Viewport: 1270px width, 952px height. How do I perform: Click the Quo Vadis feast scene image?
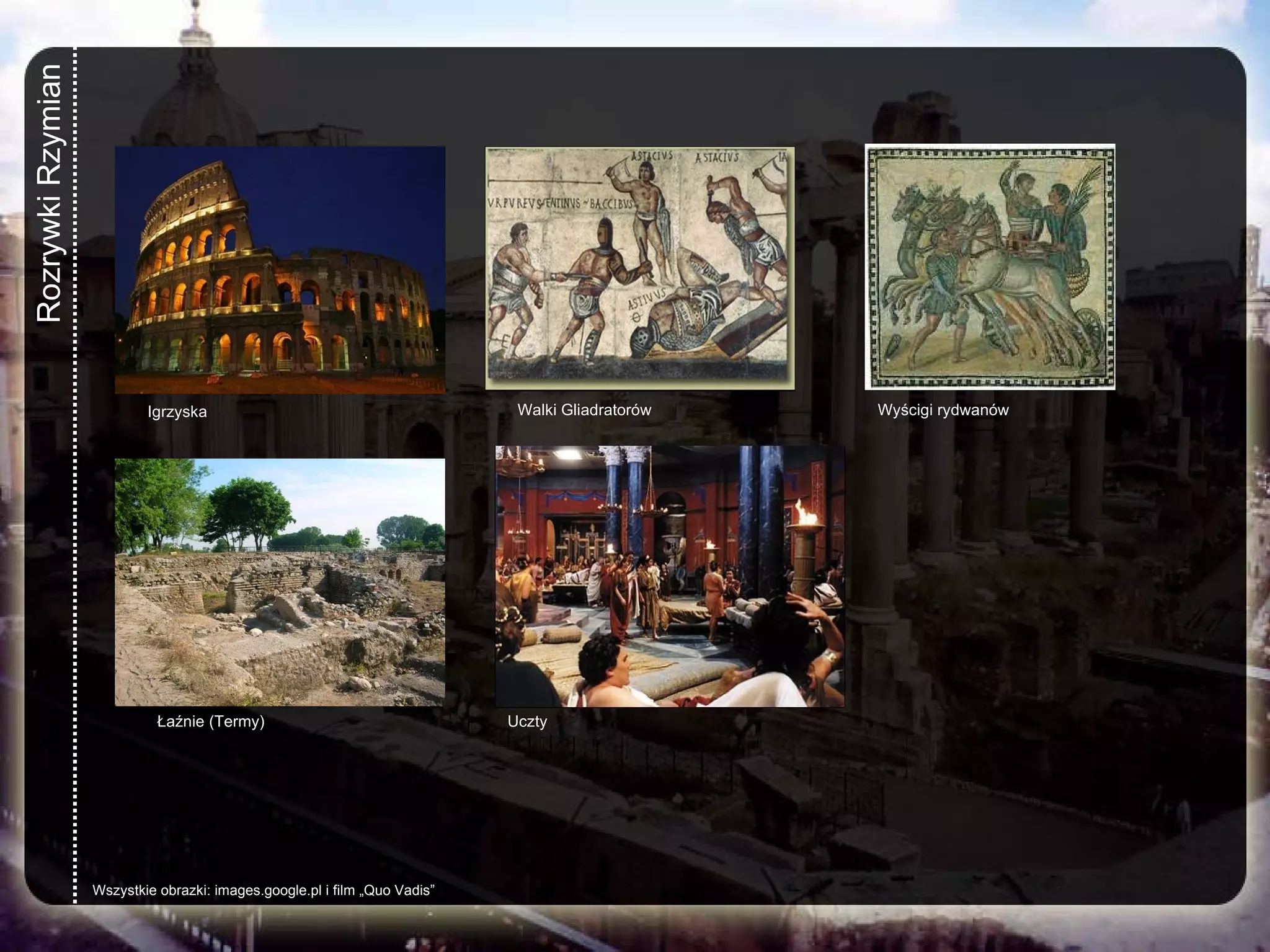click(x=670, y=576)
